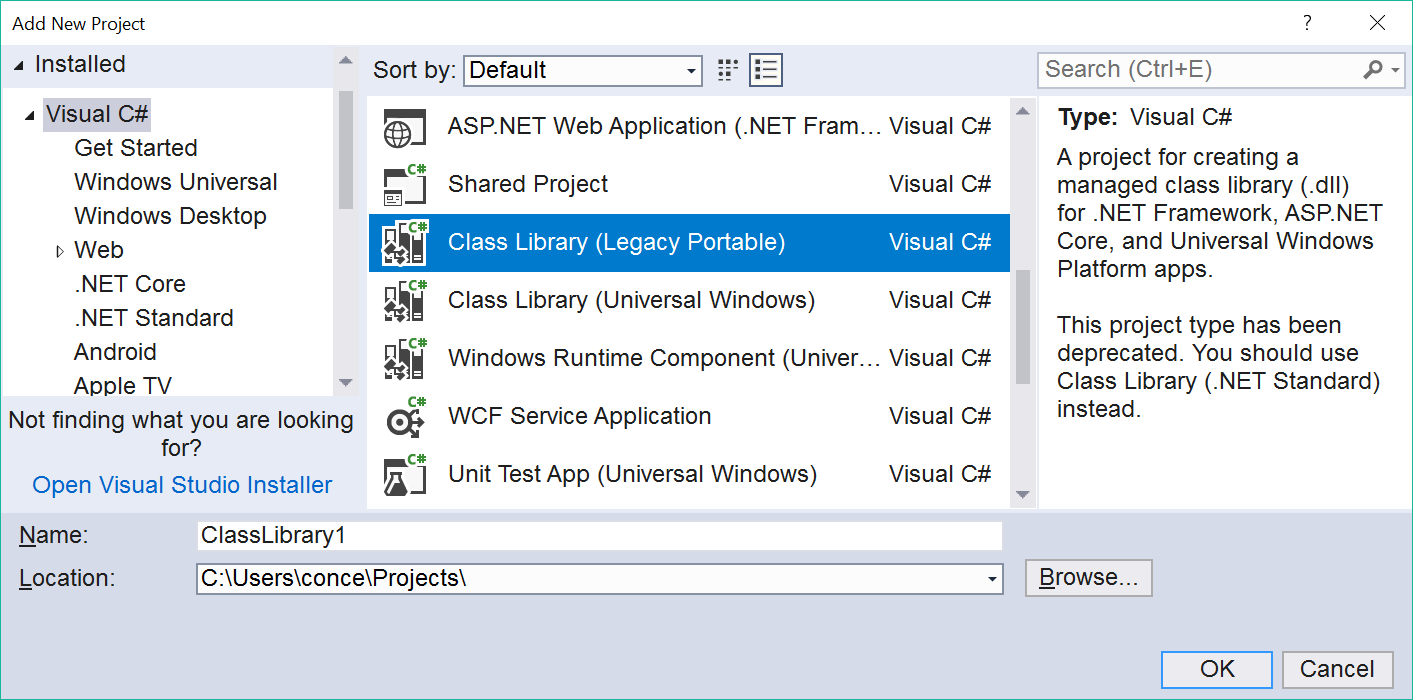
Task: Click the project Name text field
Action: 599,536
